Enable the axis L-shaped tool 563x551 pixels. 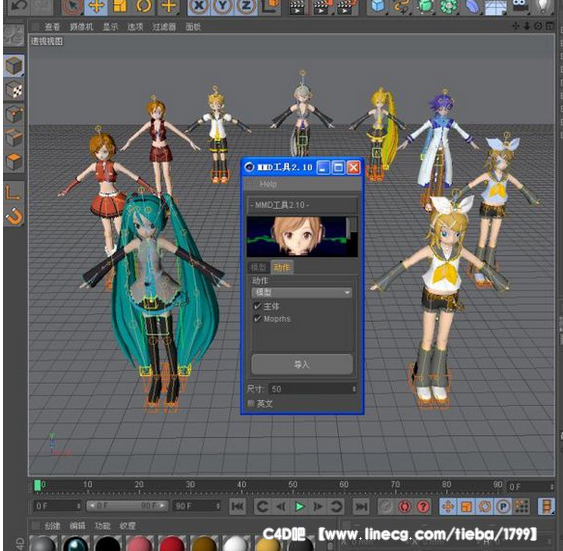click(14, 192)
